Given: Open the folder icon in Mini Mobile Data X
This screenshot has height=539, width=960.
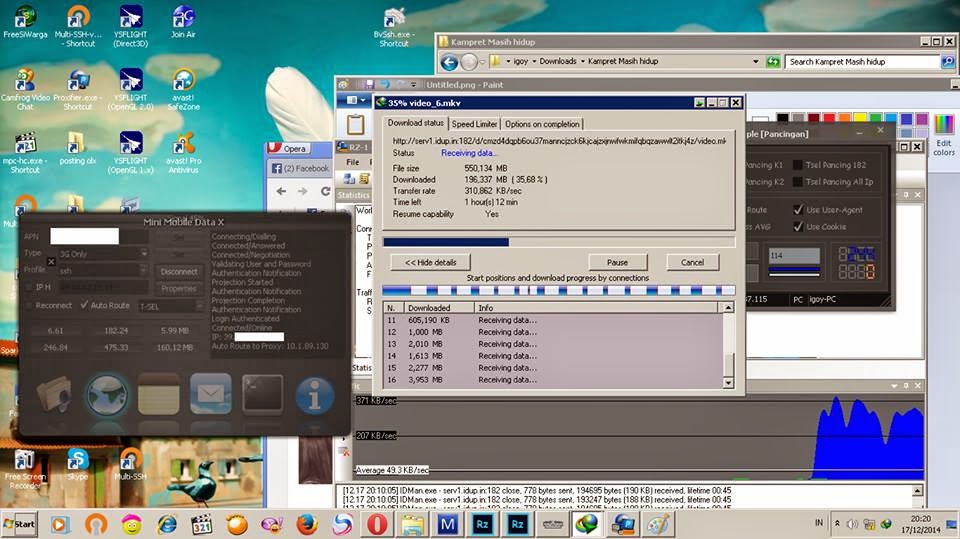Looking at the screenshot, I should [53, 394].
